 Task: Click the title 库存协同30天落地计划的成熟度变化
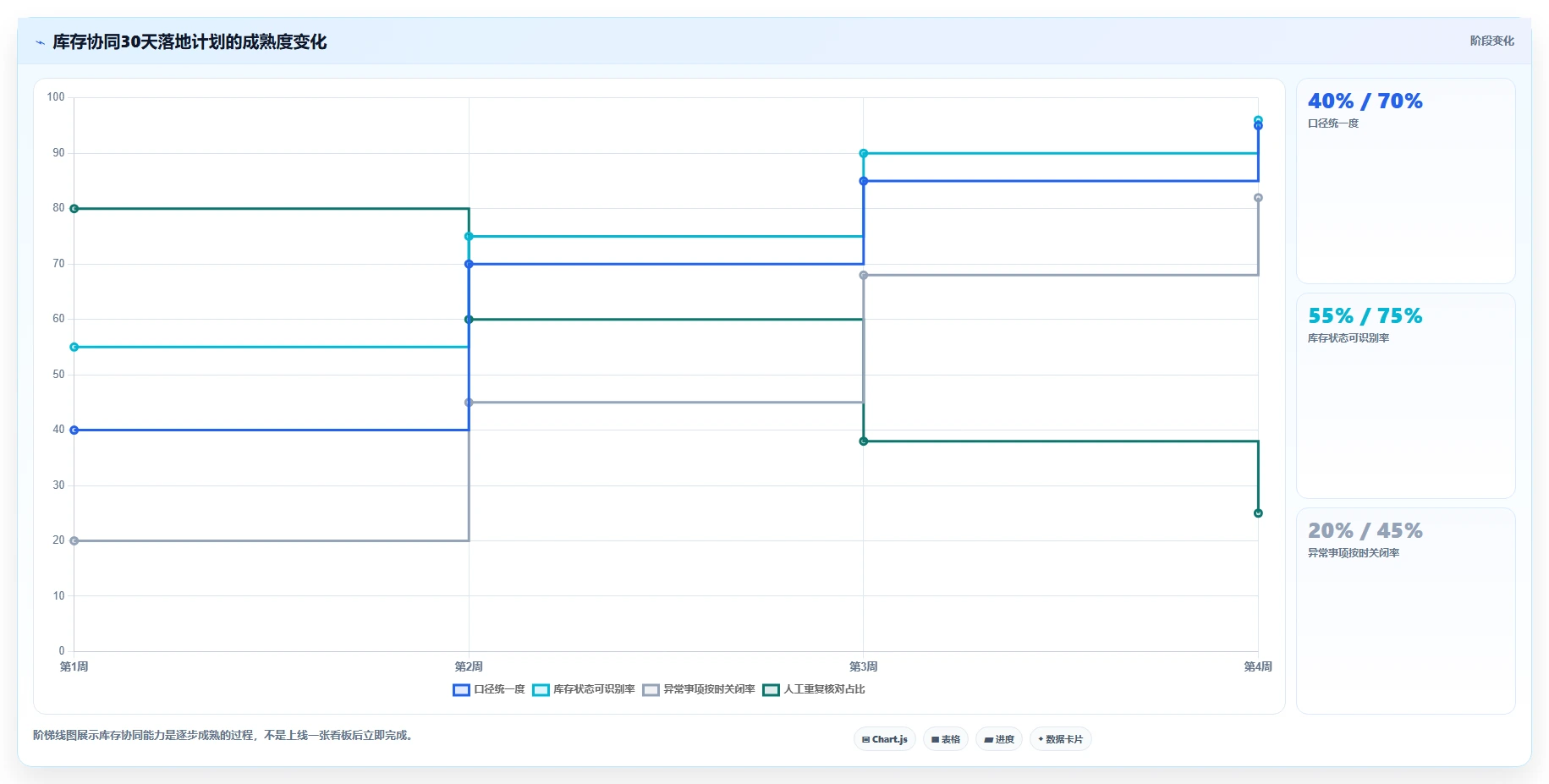coord(190,42)
